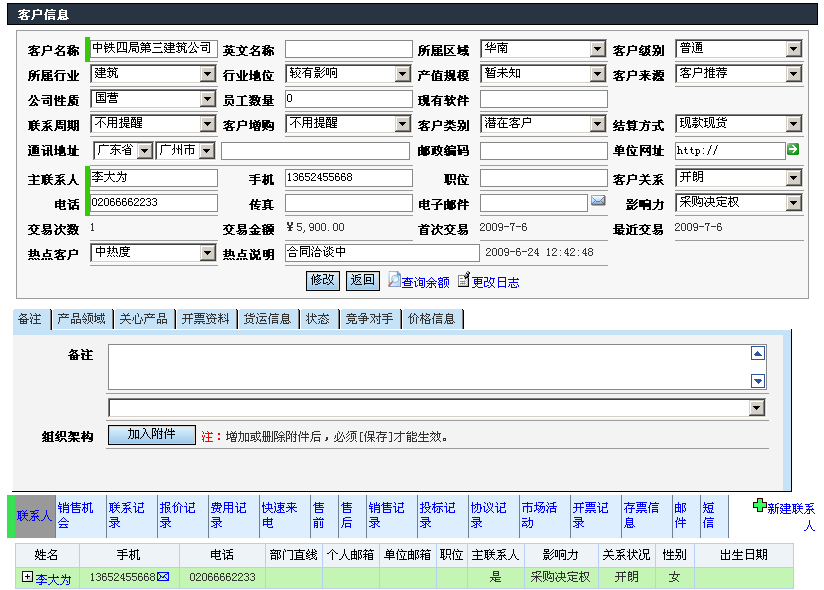Open the 协议记录 records tab

pyautogui.click(x=493, y=515)
